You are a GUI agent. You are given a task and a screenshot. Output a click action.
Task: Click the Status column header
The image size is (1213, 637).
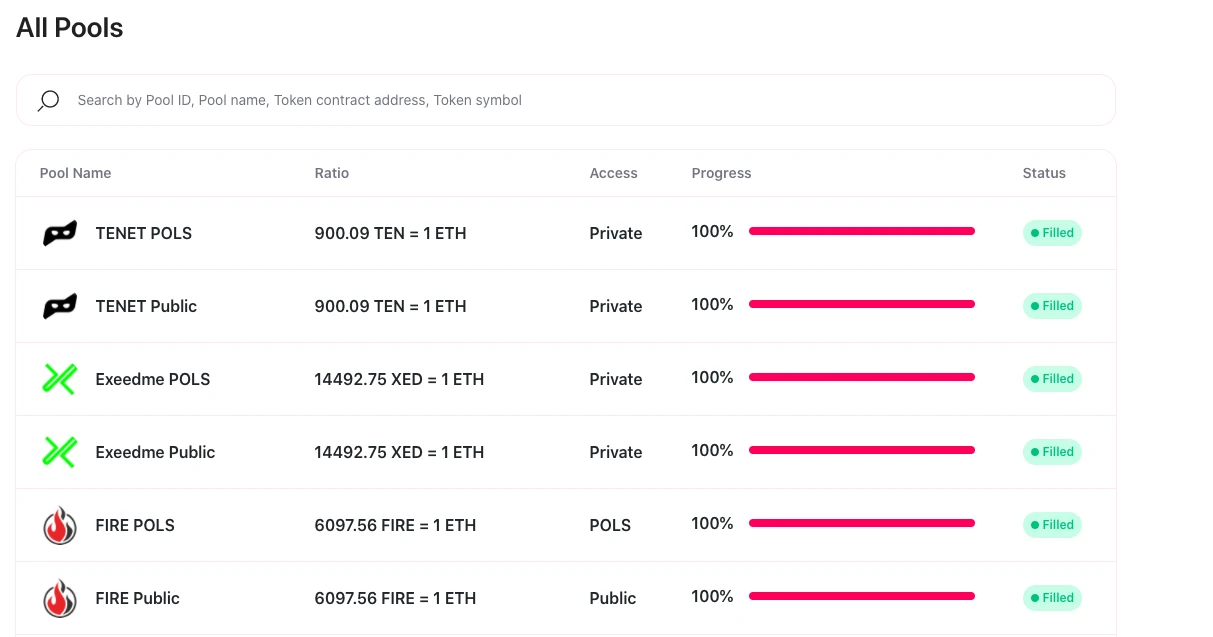(1044, 173)
